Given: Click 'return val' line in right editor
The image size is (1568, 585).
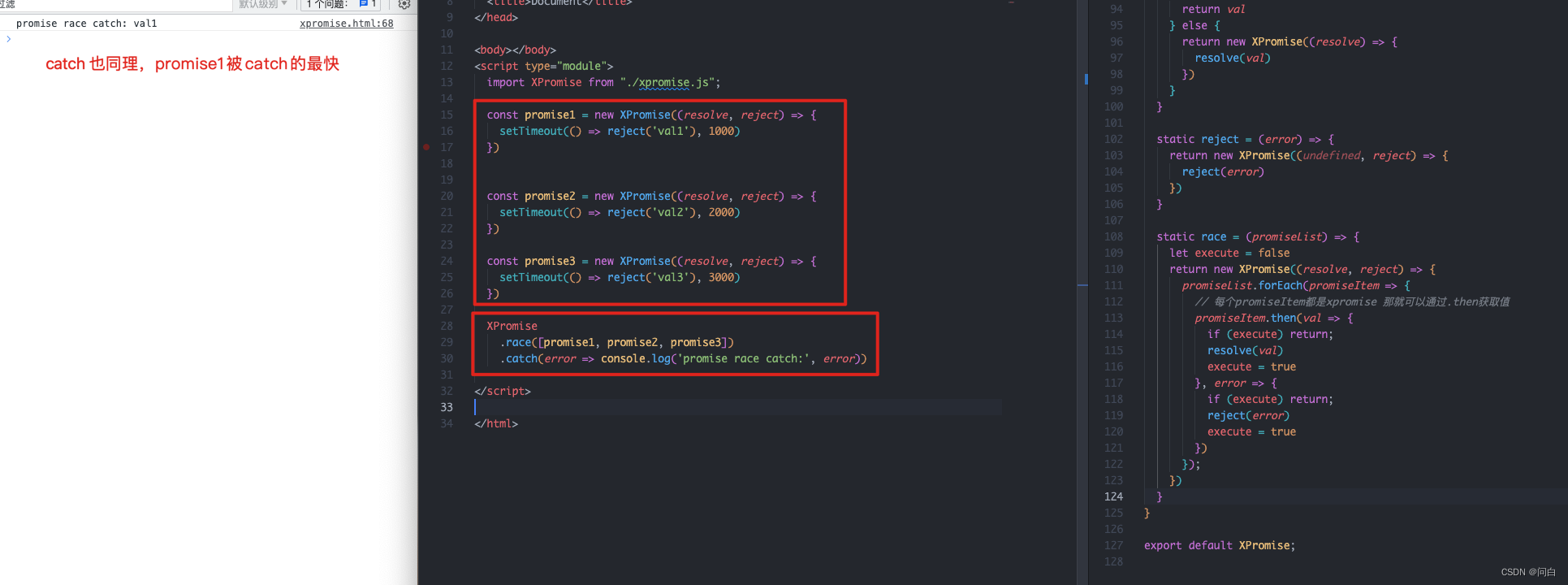Looking at the screenshot, I should [1213, 9].
